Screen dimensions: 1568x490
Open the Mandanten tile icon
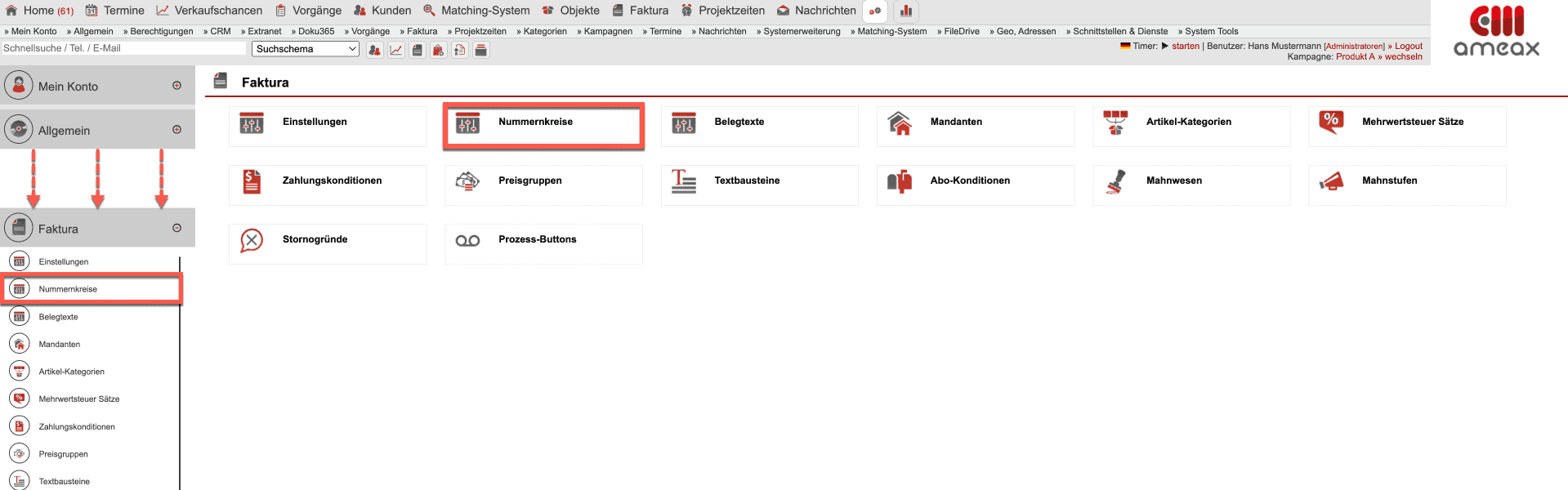[899, 123]
